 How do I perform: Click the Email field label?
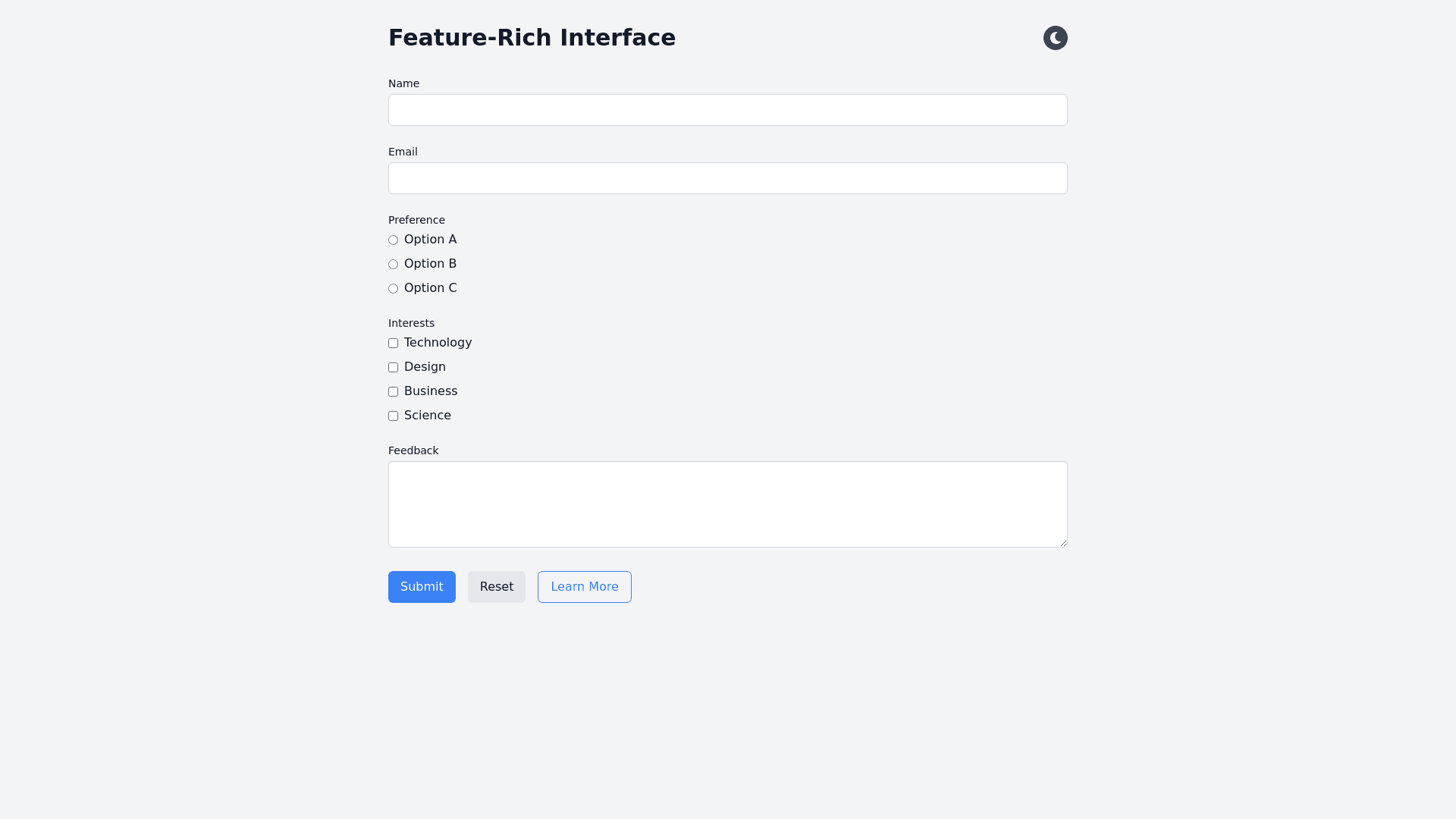[403, 152]
